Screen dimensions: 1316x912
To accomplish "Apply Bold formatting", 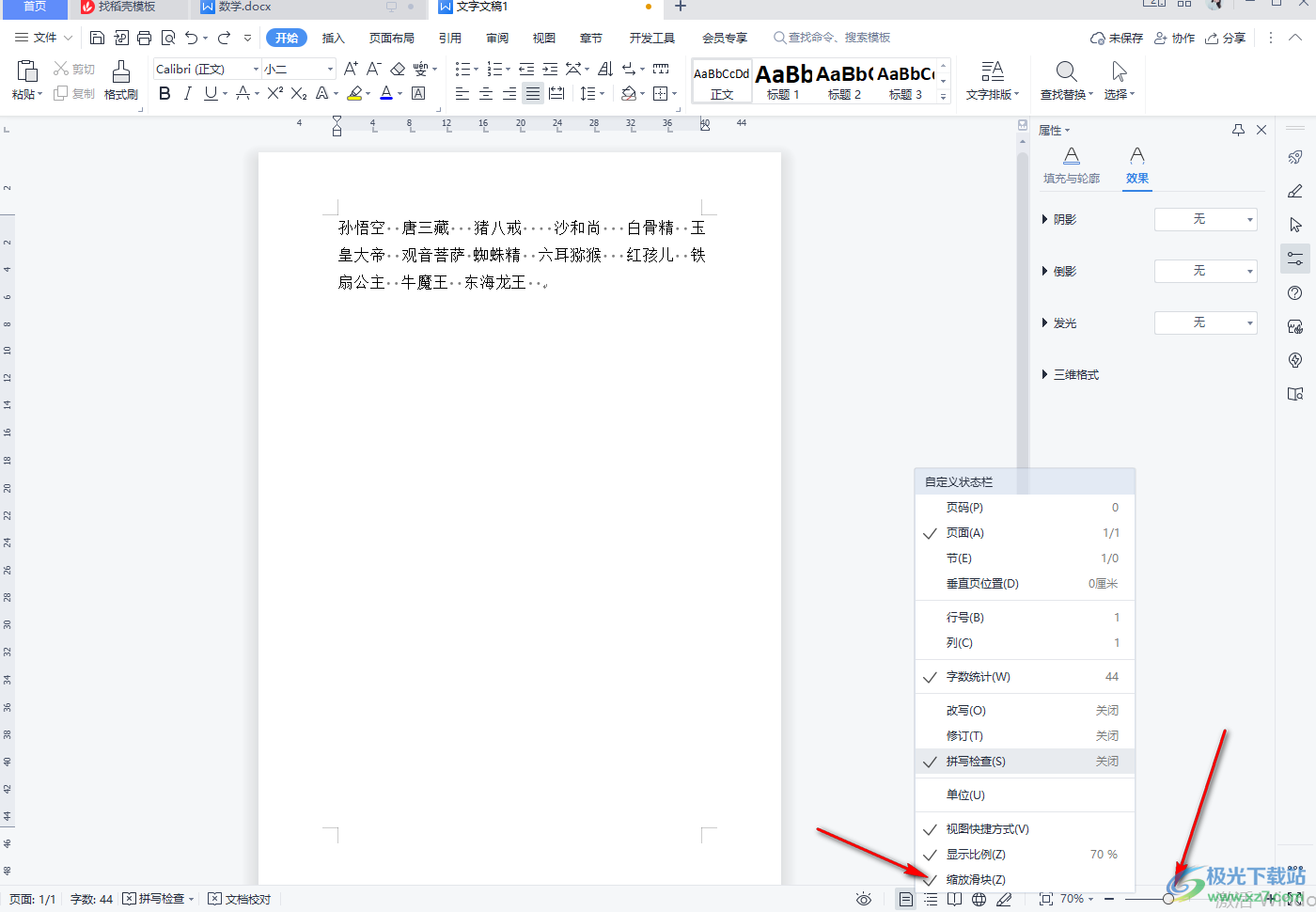I will (164, 93).
